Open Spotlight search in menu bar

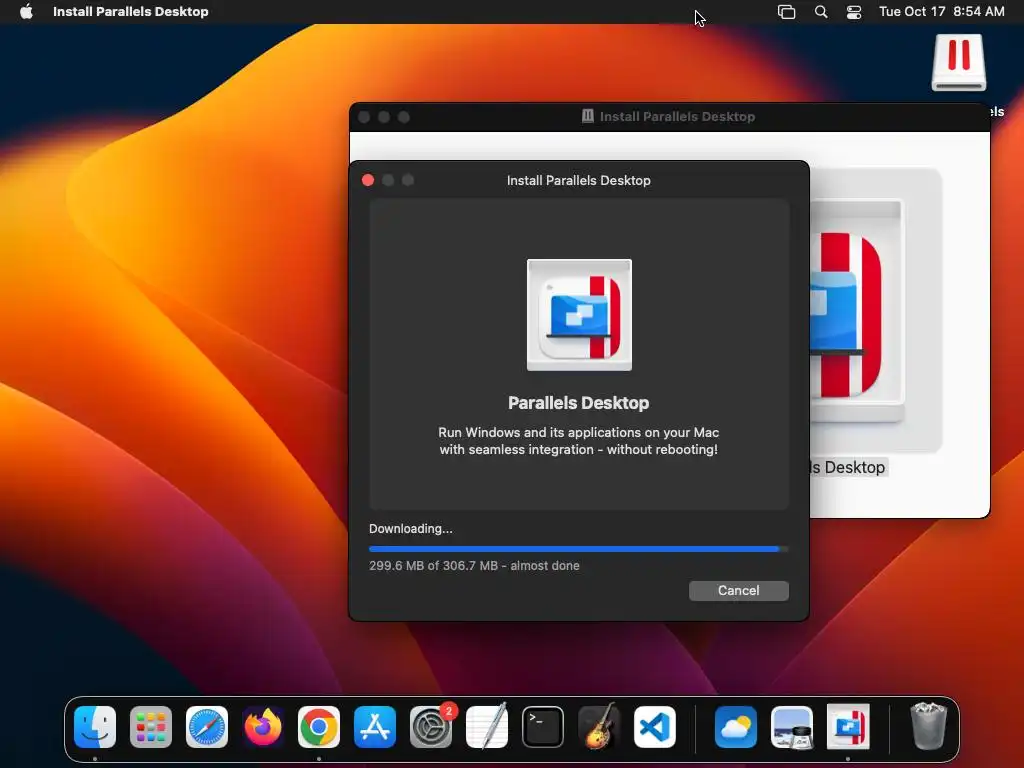[x=821, y=12]
